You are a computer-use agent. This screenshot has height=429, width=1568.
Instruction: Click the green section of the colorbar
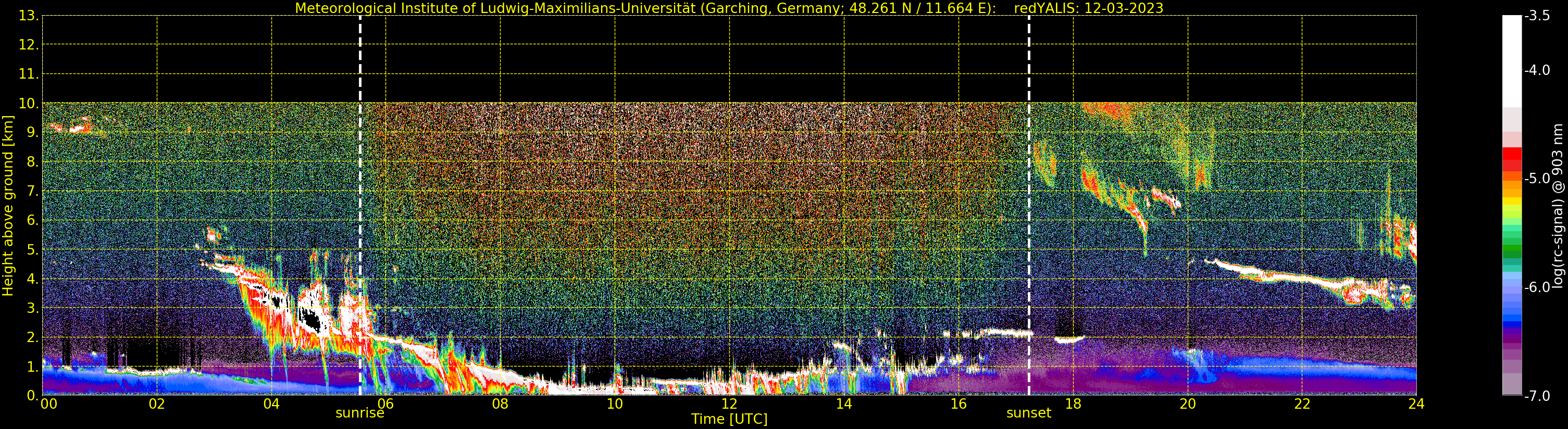click(x=1511, y=244)
